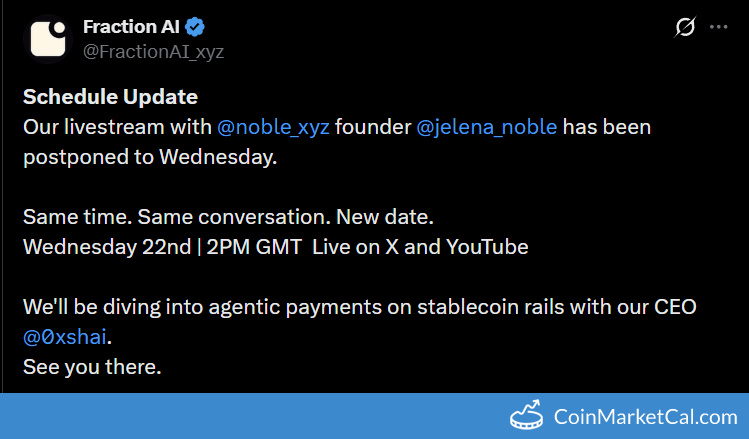Viewport: 749px width, 439px height.
Task: Click the Fraction AI profile avatar
Action: [x=46, y=38]
